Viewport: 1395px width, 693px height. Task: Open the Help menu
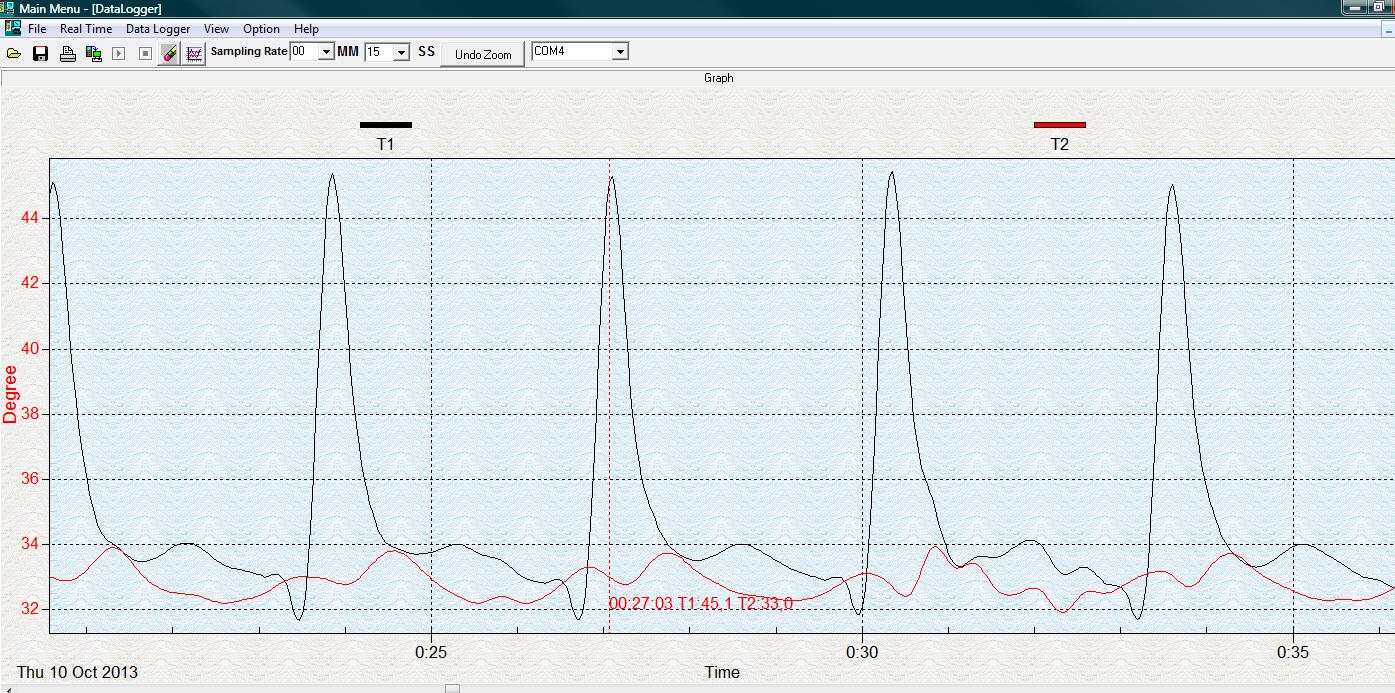point(306,29)
